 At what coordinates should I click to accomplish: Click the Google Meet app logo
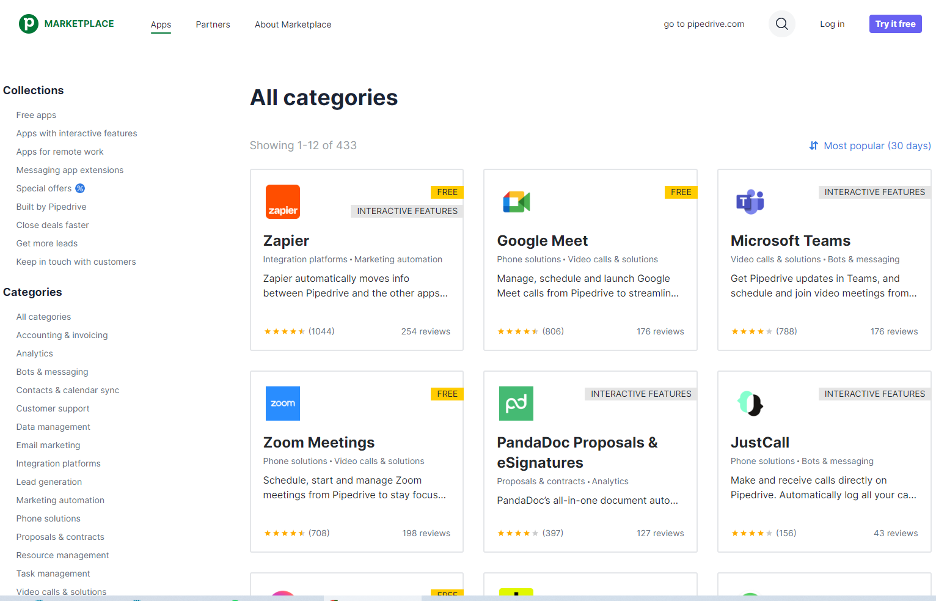point(516,202)
